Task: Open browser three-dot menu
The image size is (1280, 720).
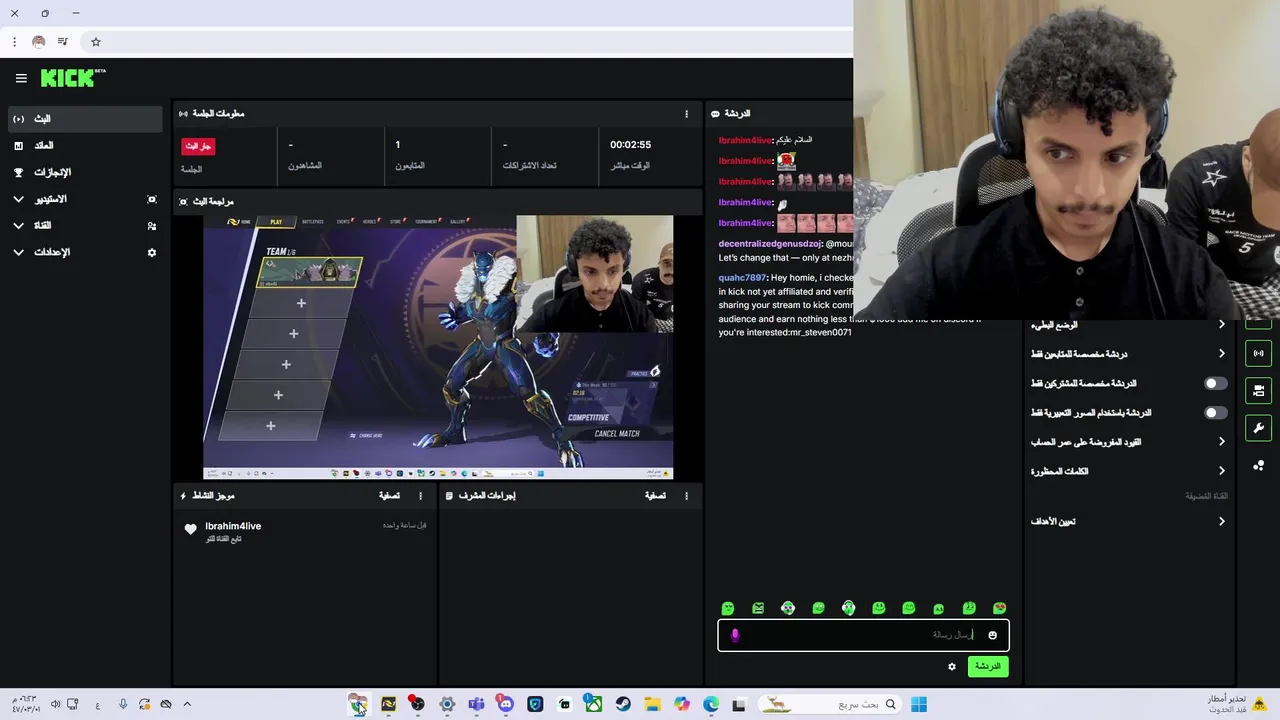Action: (14, 42)
